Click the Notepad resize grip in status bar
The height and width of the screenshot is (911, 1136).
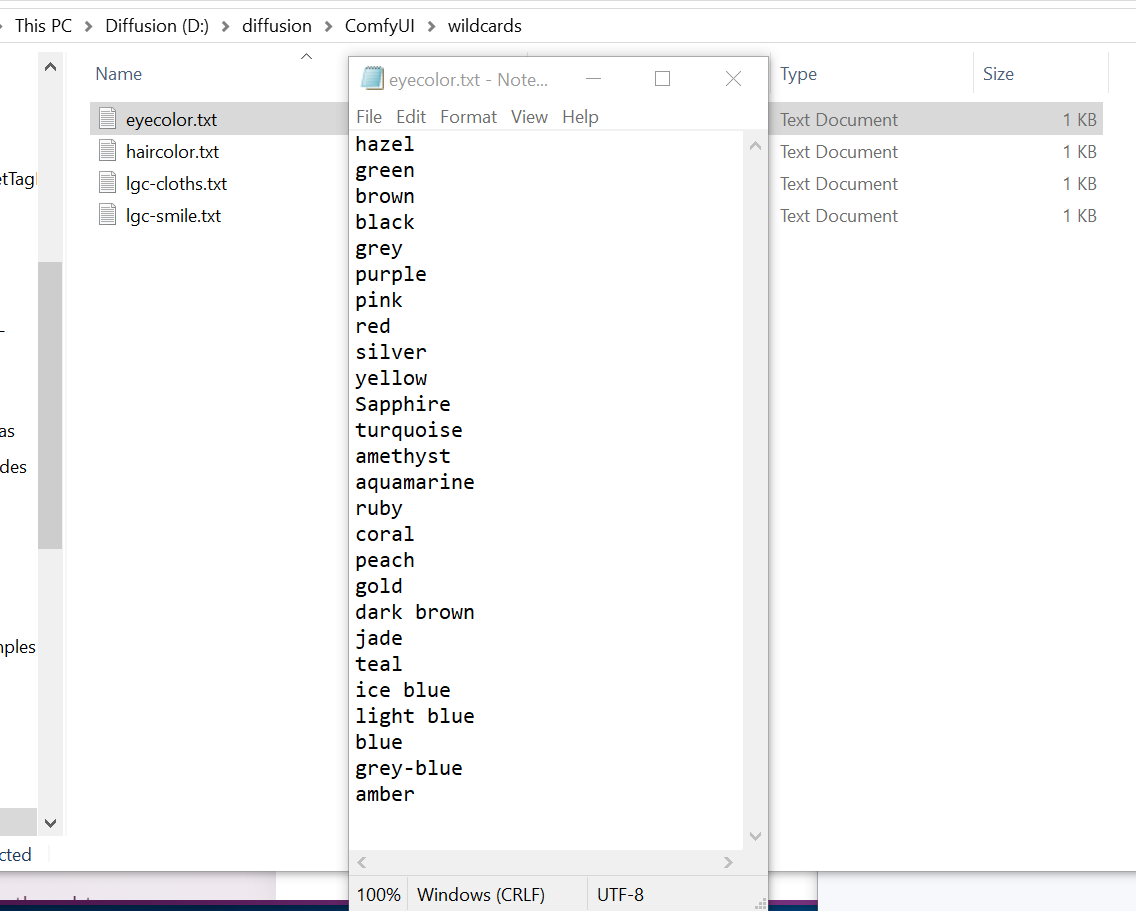761,904
